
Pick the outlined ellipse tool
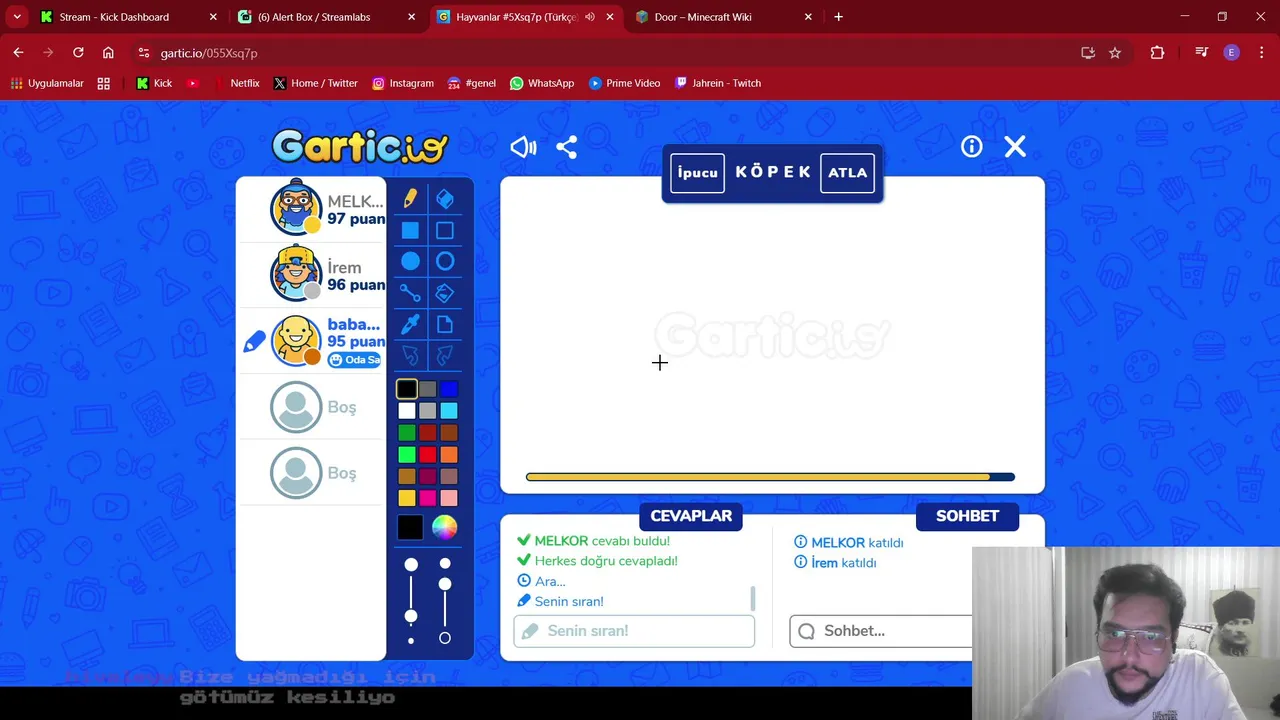[x=445, y=262]
